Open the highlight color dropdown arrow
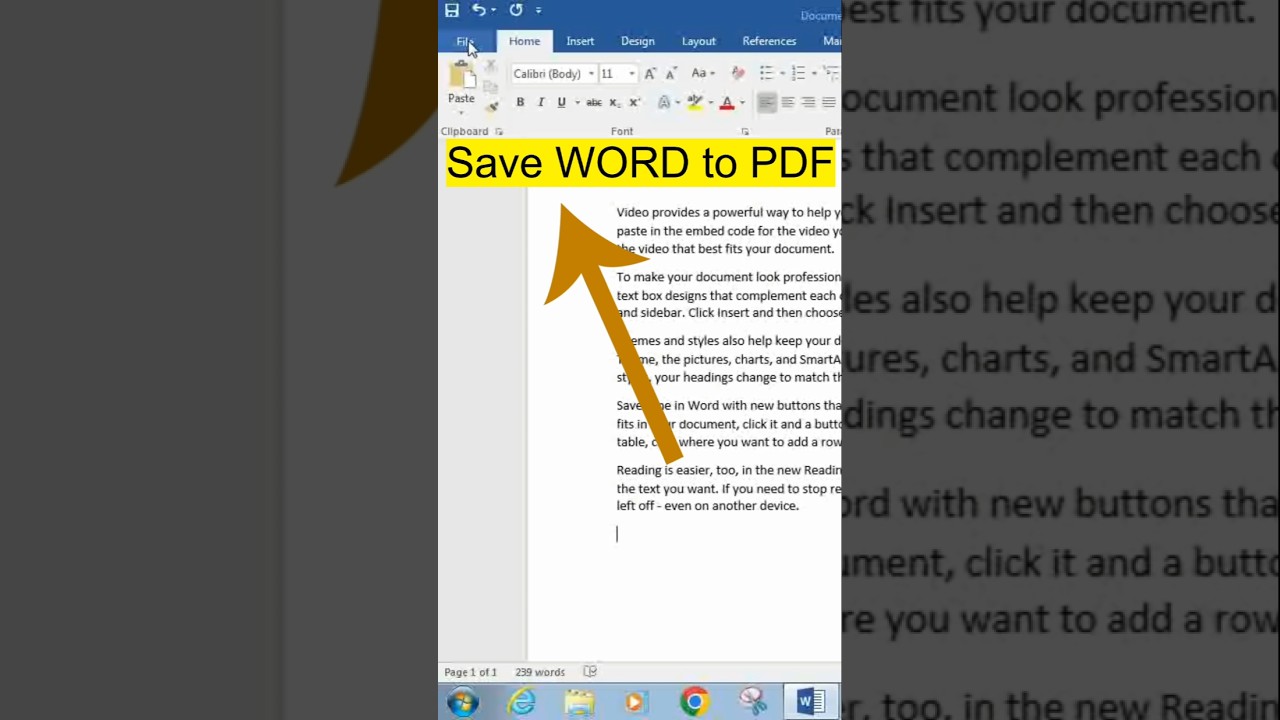 [710, 102]
